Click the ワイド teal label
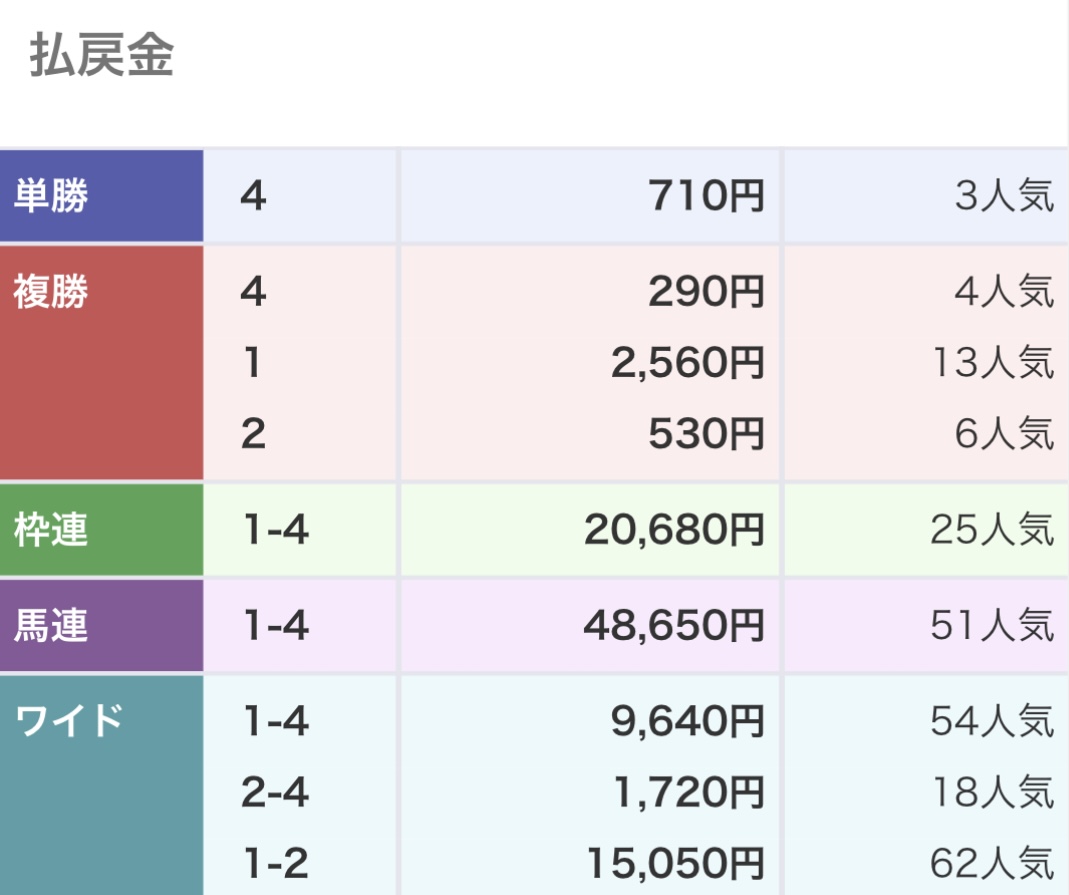 point(102,785)
